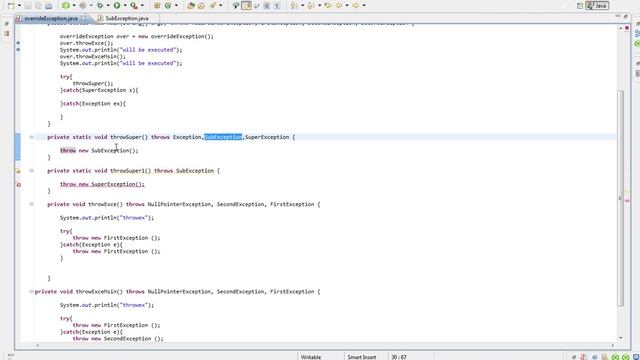The width and height of the screenshot is (640, 360).
Task: Click the Run Last Tool icon with red toolbox
Action: (134, 6)
